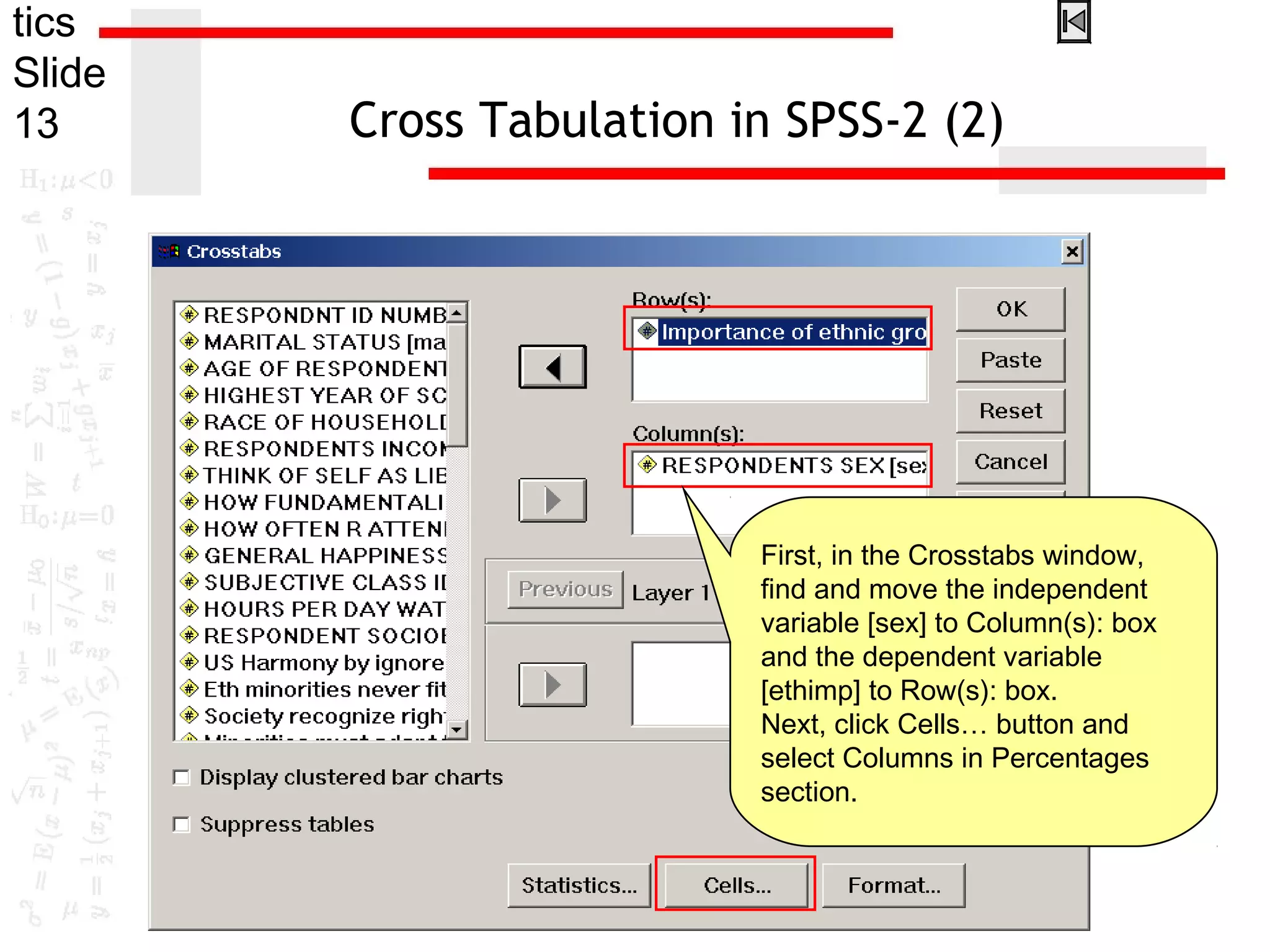1270x952 pixels.
Task: Open the Statistics... dialog
Action: click(579, 885)
